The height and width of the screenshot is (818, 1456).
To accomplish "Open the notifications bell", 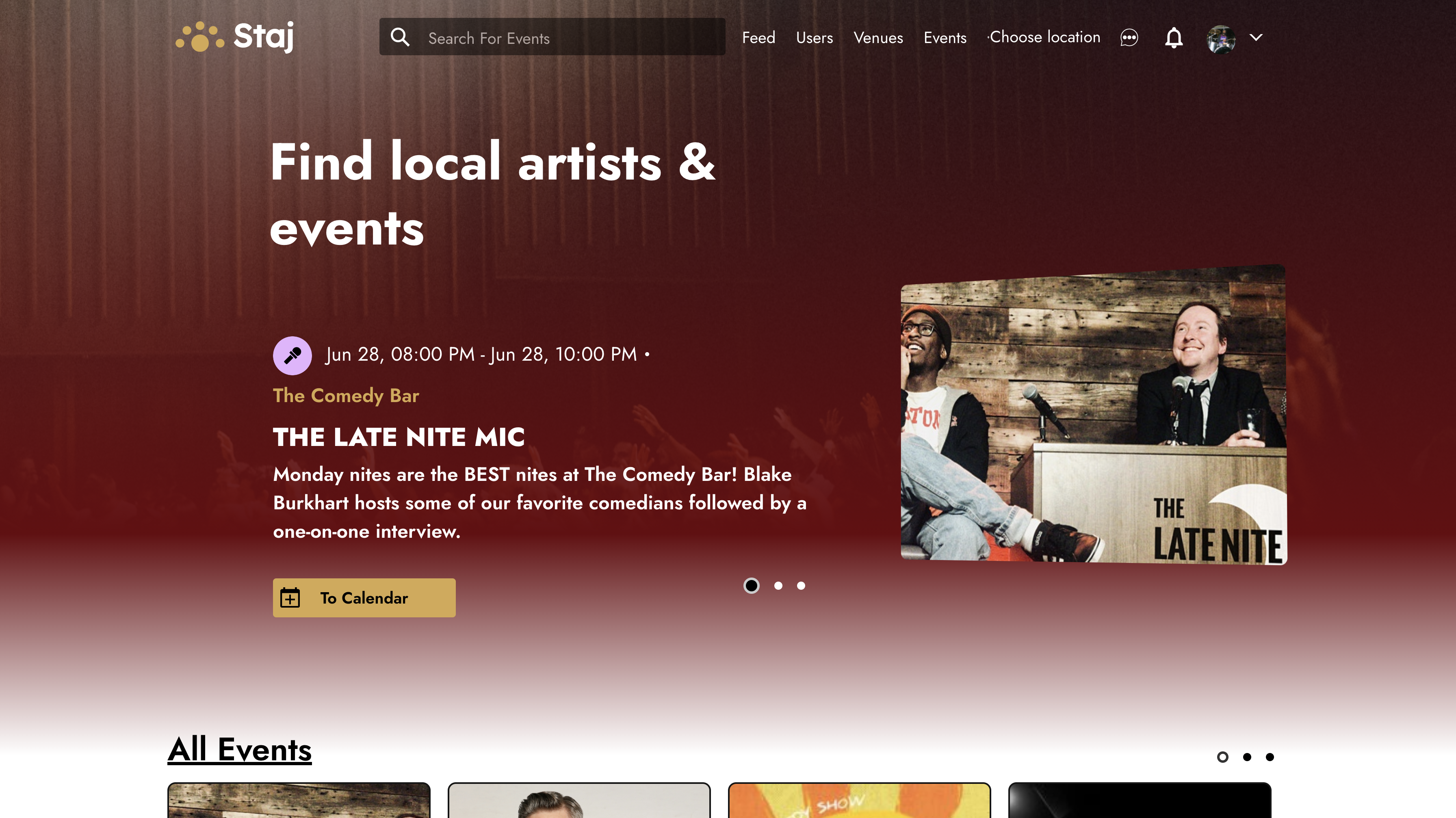I will coord(1173,38).
